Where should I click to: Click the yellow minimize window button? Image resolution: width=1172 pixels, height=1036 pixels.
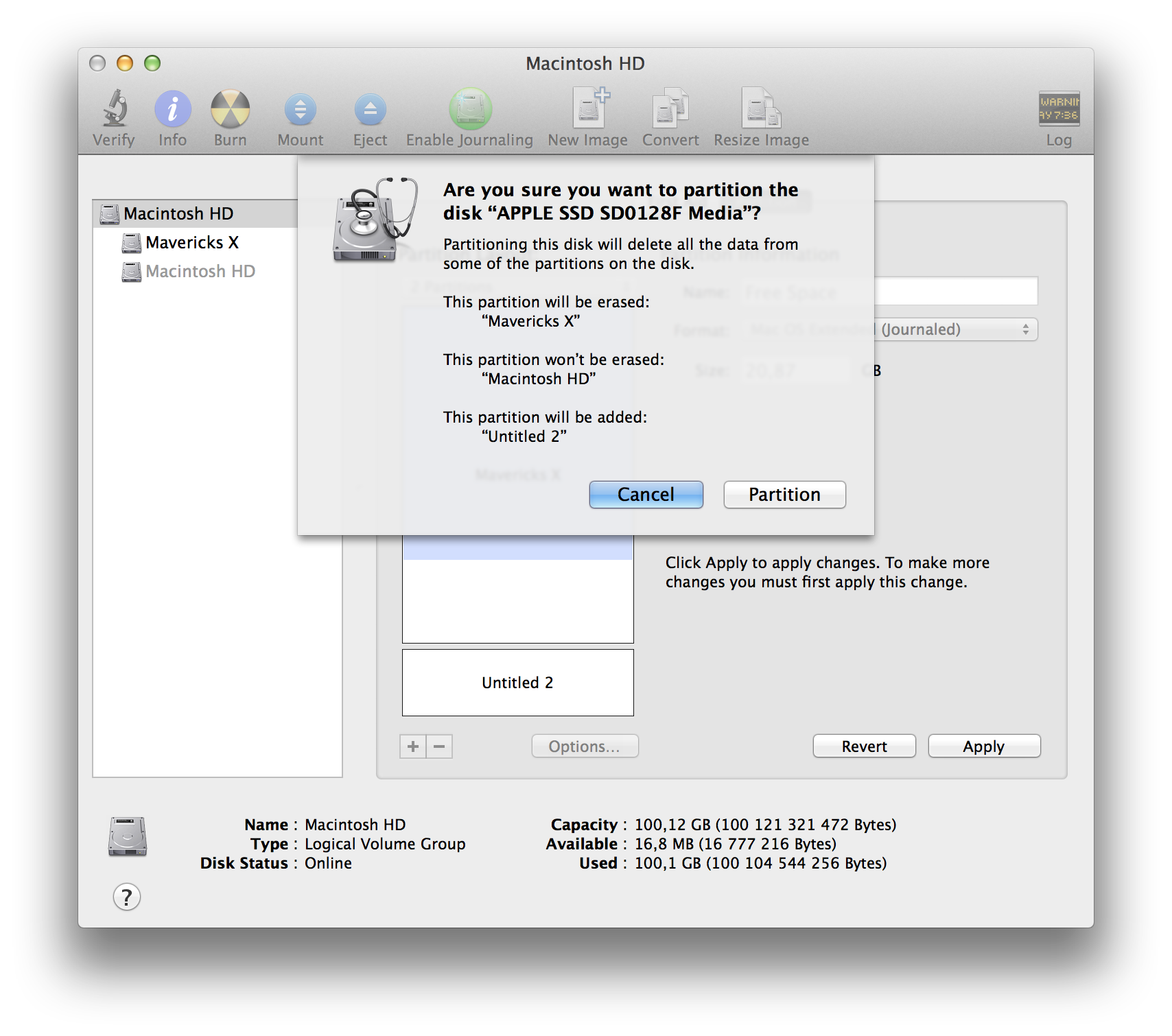click(x=125, y=63)
